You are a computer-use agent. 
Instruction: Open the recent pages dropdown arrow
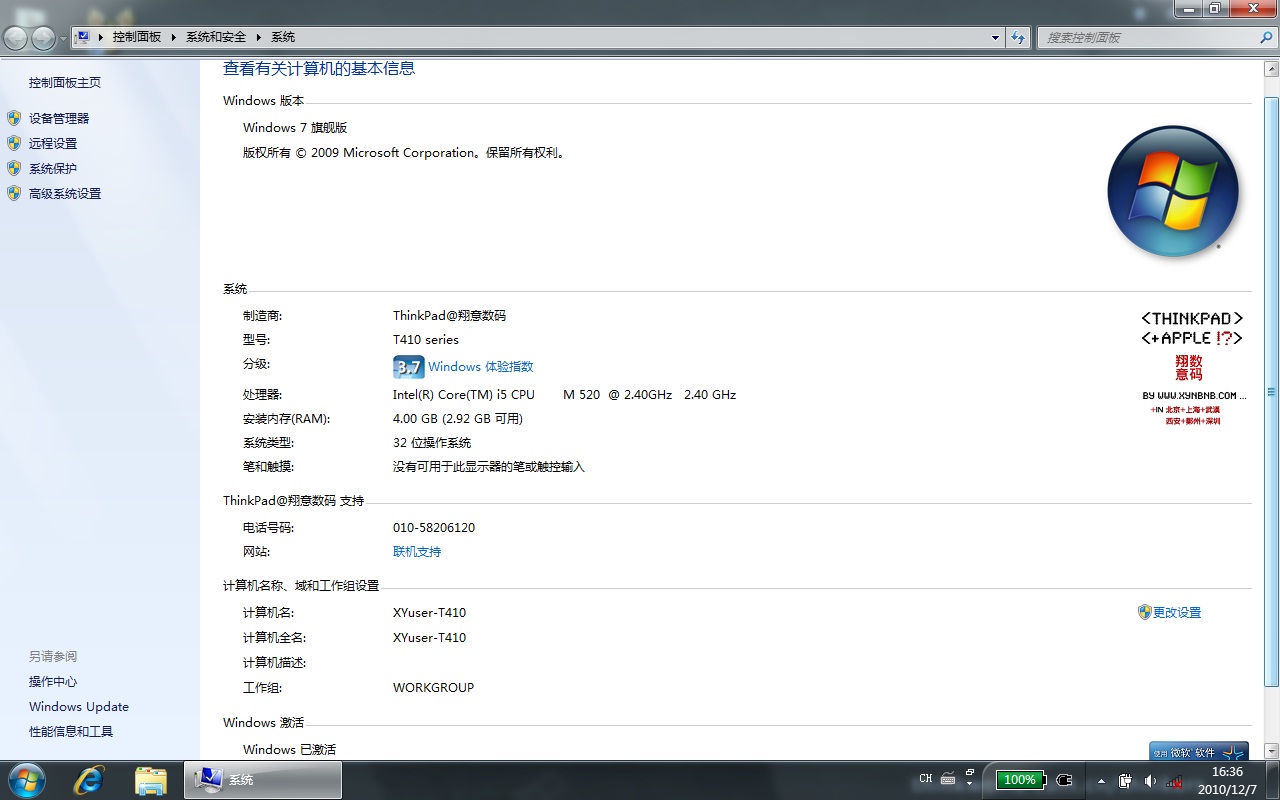[63, 38]
